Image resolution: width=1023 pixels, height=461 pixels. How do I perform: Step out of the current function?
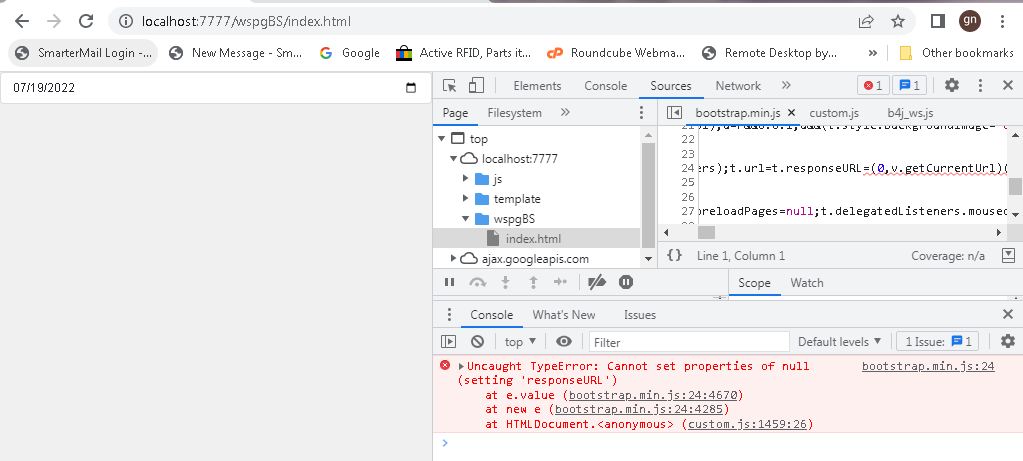[x=533, y=282]
